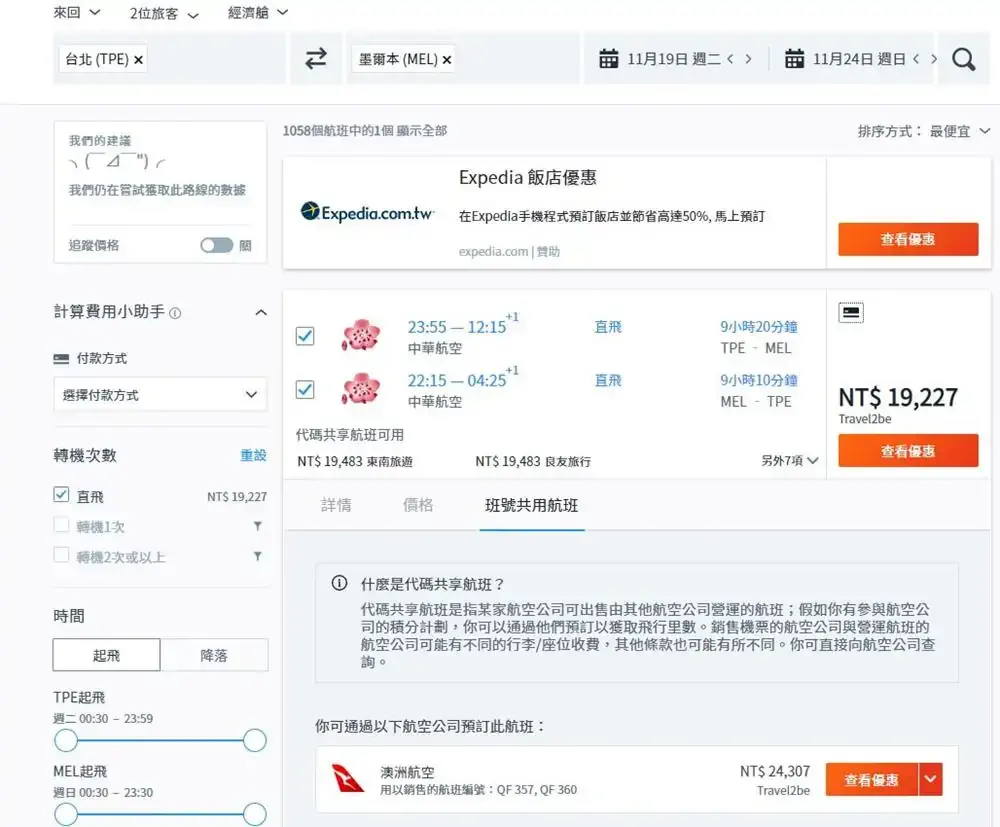
Task: Select the 班號共用航班 tab
Action: 531,506
